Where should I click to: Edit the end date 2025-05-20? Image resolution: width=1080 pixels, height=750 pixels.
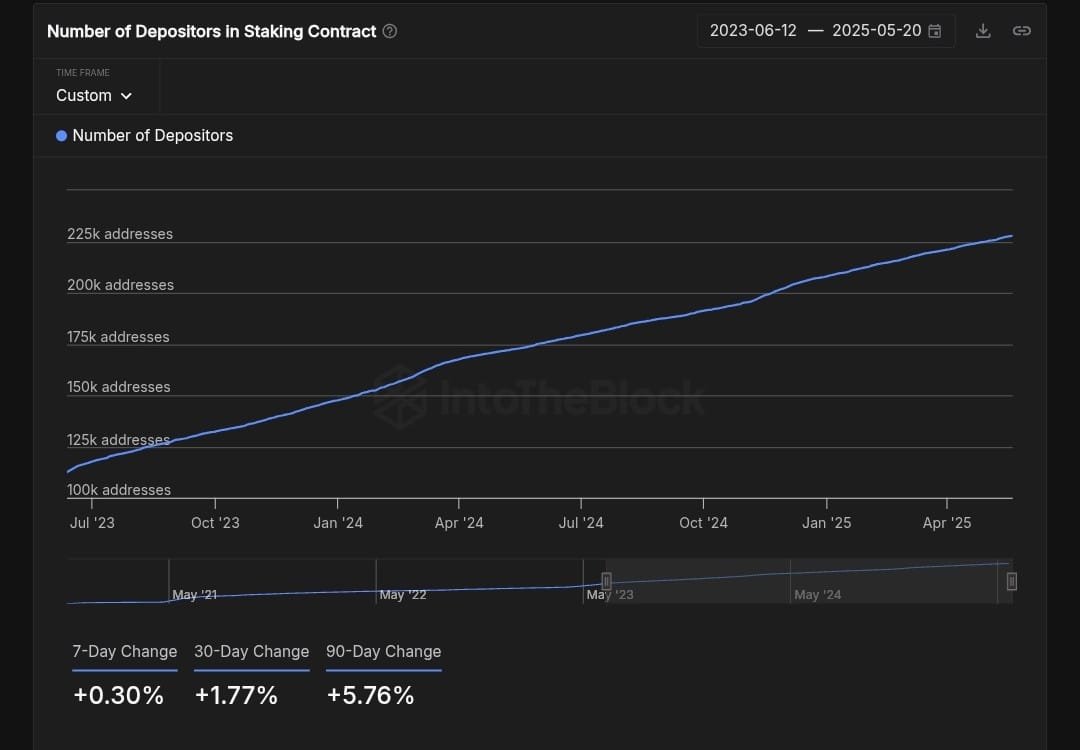pyautogui.click(x=877, y=31)
